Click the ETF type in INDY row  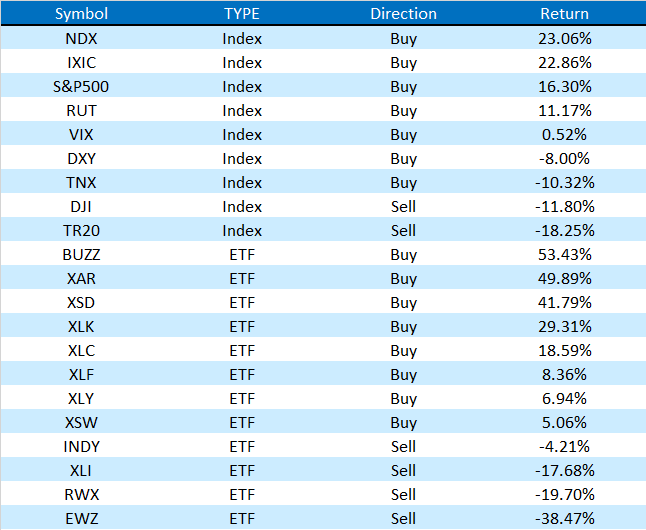coord(242,446)
